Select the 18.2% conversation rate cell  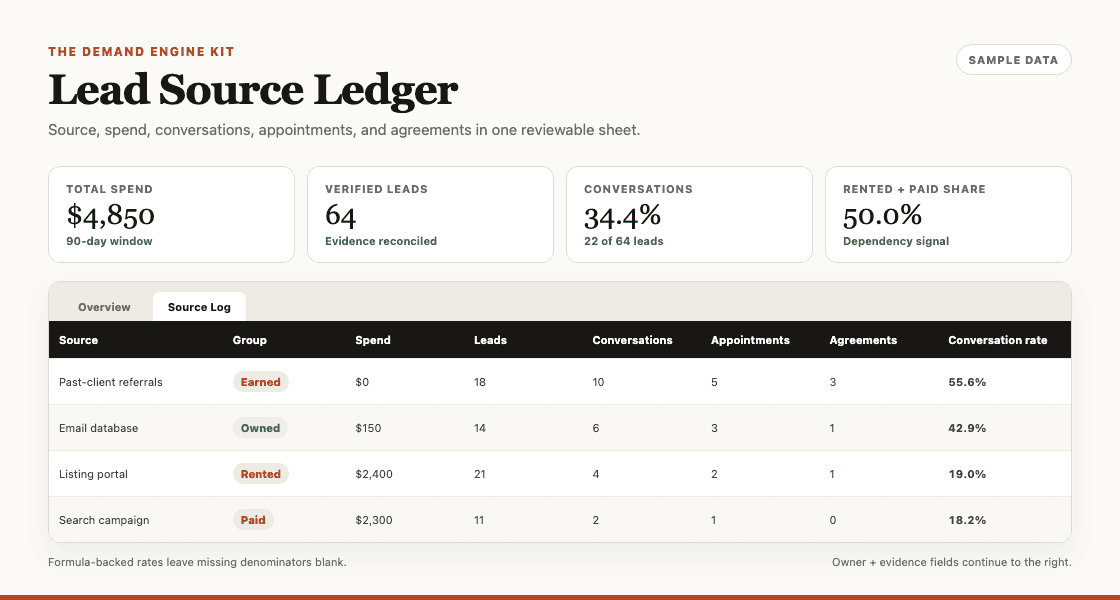[x=967, y=520]
